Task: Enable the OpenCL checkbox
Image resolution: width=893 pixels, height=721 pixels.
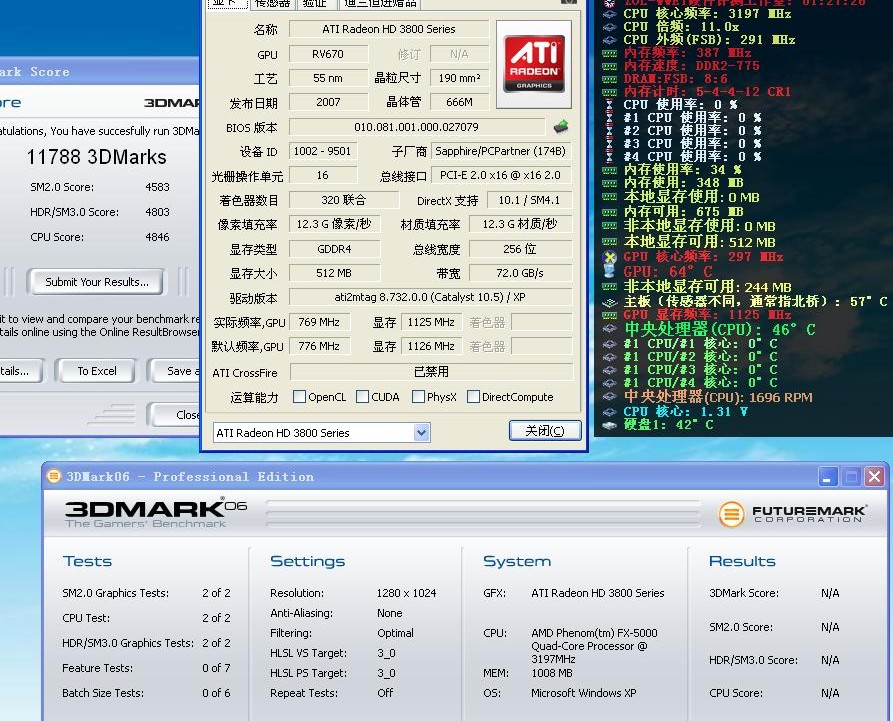Action: (299, 397)
